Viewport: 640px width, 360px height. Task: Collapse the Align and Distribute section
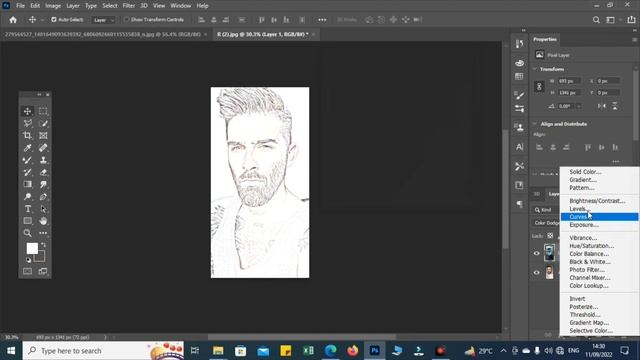(535, 124)
